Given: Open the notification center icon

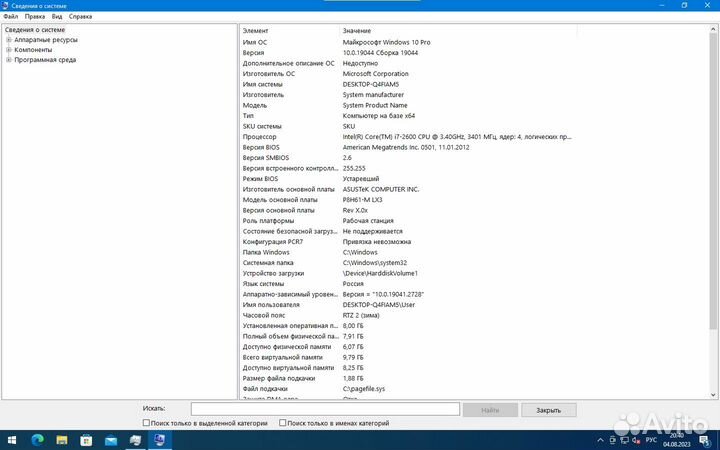Looking at the screenshot, I should coord(705,441).
